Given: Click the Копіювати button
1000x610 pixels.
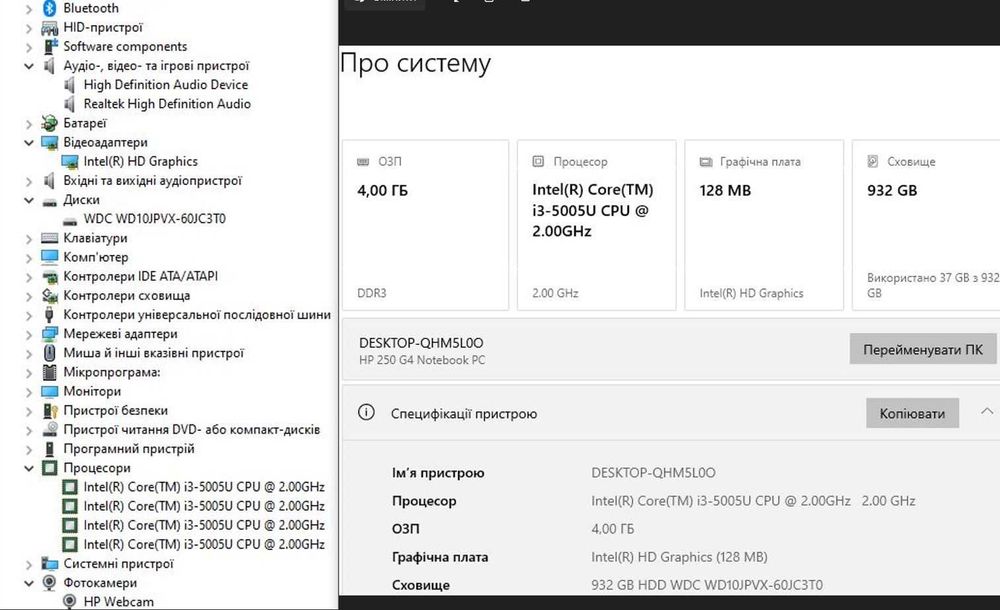Looking at the screenshot, I should coord(912,413).
